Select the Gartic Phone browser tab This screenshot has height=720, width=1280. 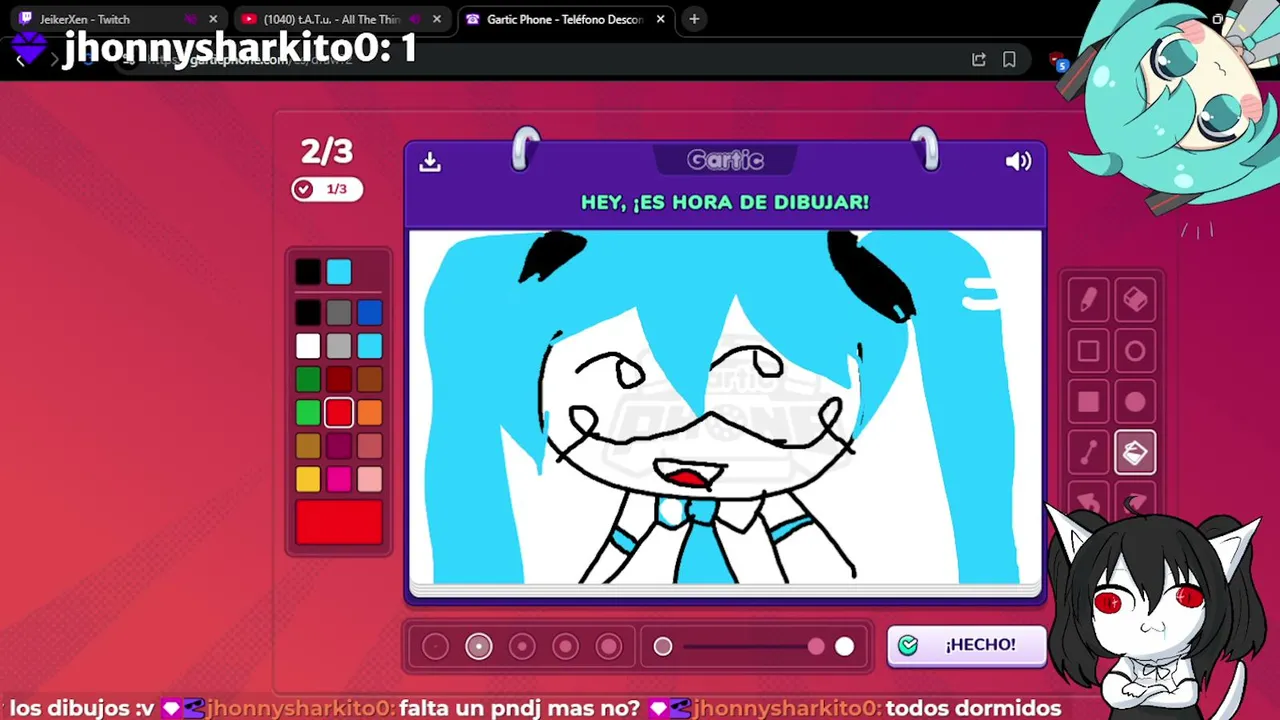coord(566,19)
